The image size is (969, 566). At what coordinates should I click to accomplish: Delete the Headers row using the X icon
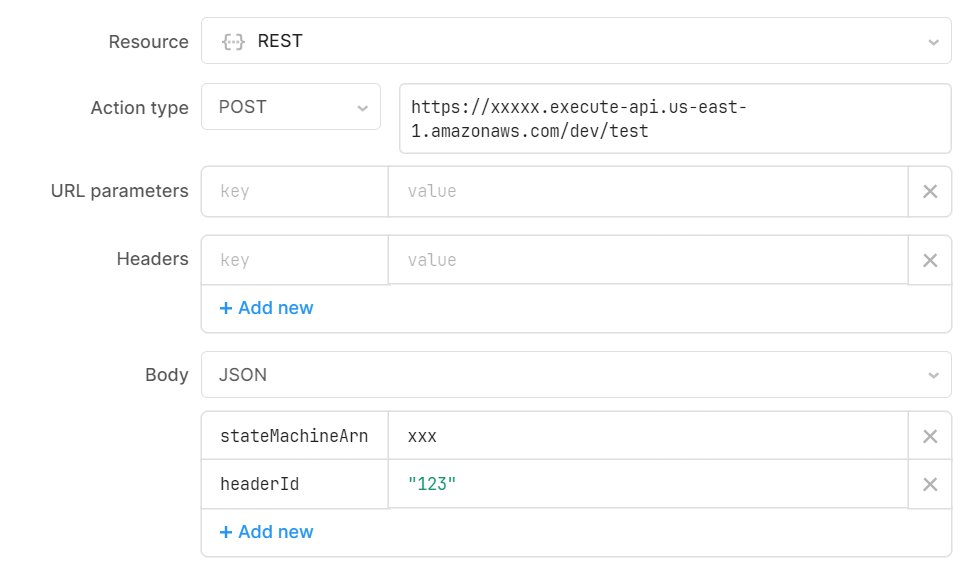click(930, 260)
